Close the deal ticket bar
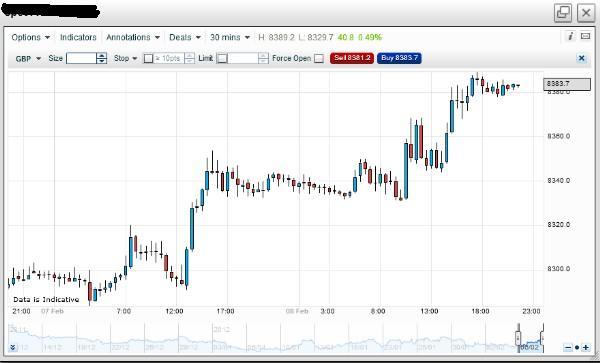This screenshot has height=363, width=600. 581,58
